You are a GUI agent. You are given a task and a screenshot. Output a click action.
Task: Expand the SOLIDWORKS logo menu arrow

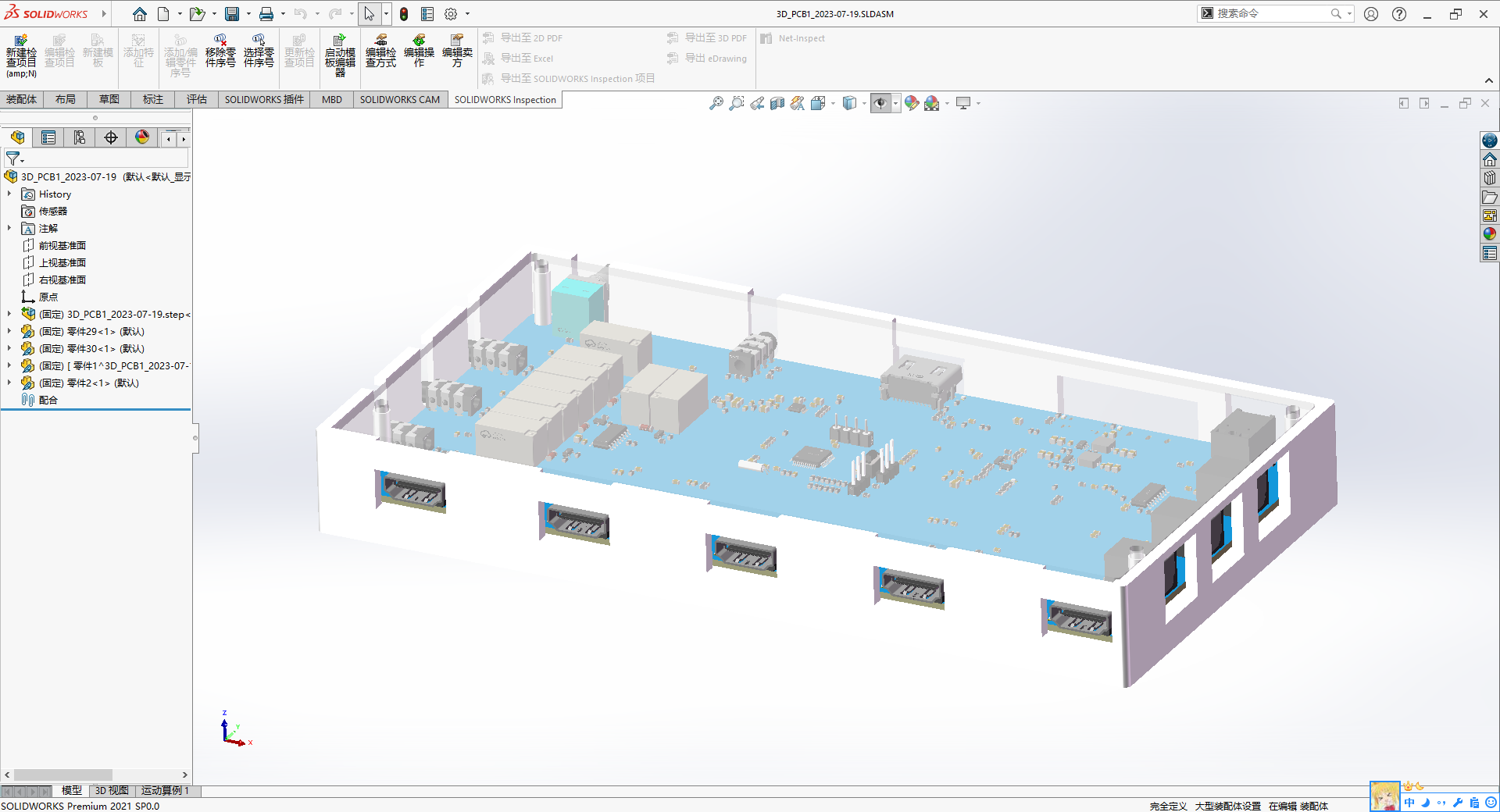click(103, 14)
